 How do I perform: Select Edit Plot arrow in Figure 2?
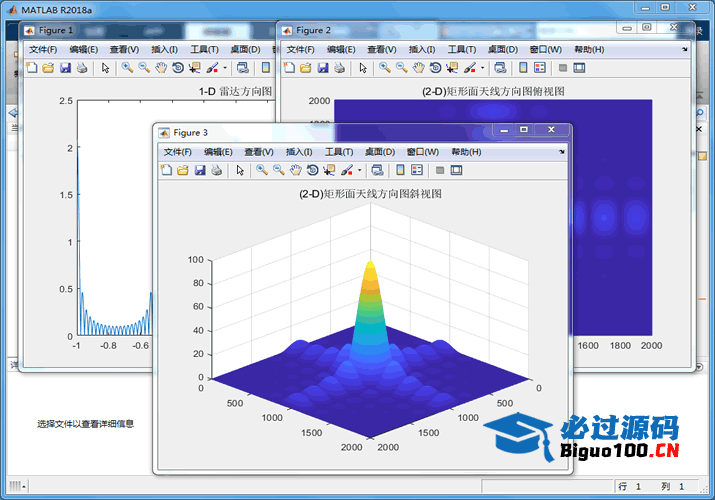point(363,68)
